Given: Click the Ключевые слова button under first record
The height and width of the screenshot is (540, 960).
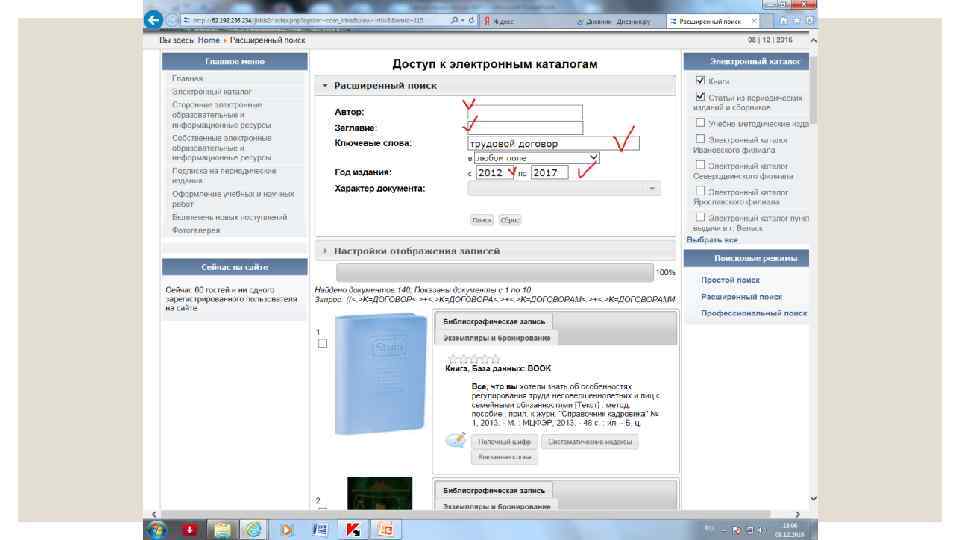Looking at the screenshot, I should 504,457.
